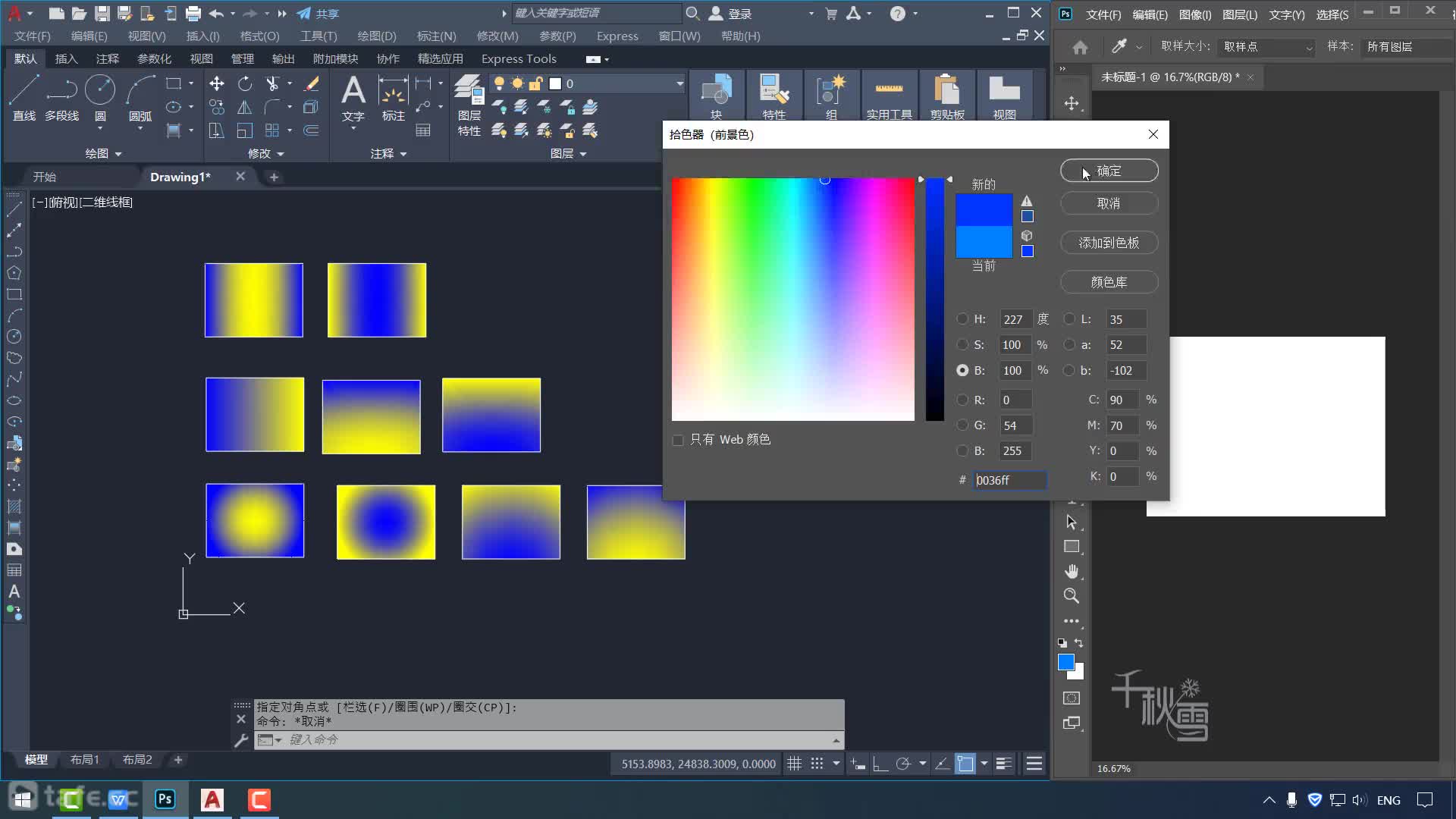This screenshot has height=819, width=1456.
Task: Select the blue channel B radio button
Action: 962,450
